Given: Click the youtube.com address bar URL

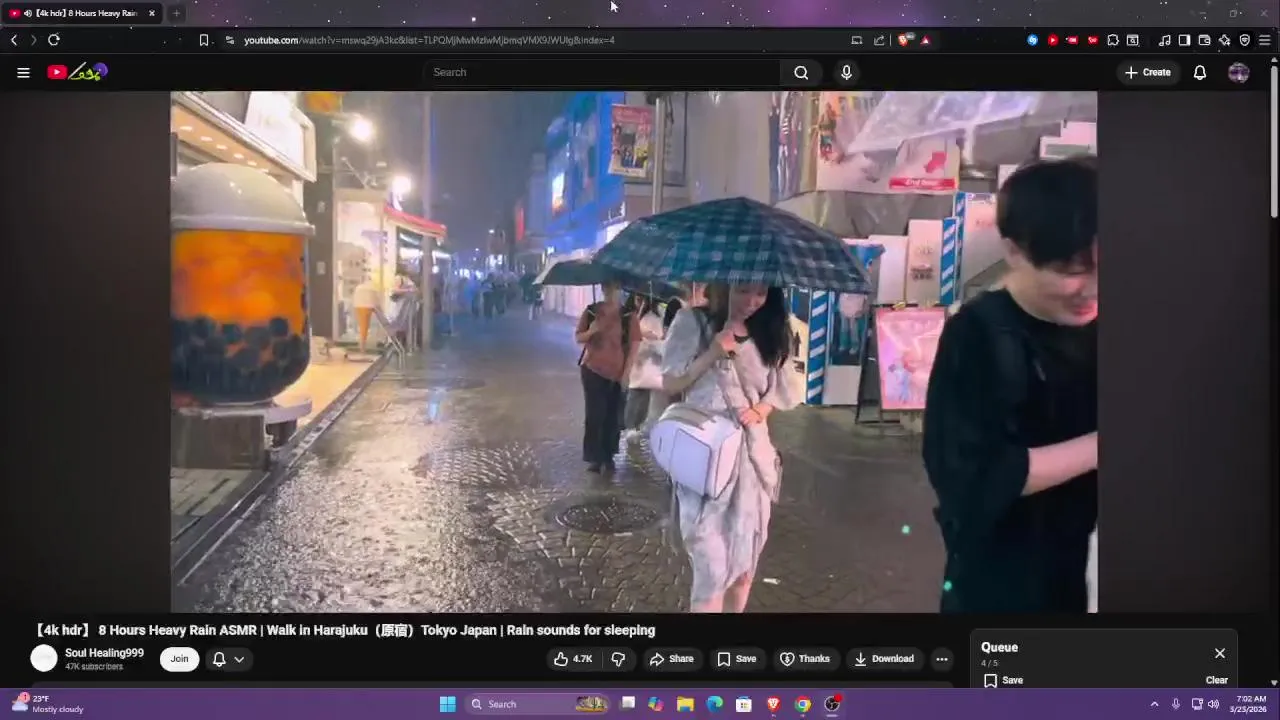Looking at the screenshot, I should pos(429,40).
